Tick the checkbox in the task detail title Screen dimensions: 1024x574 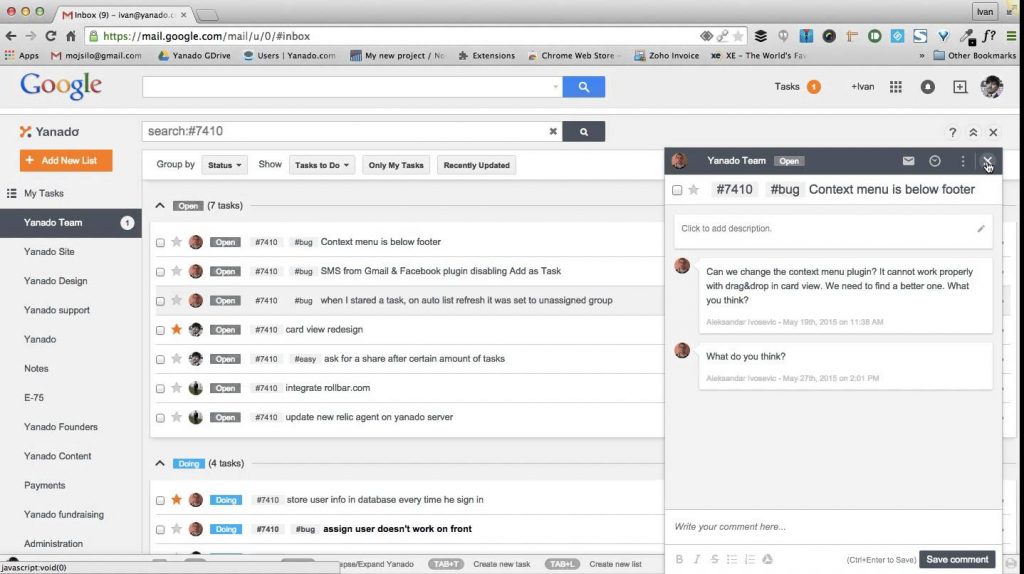click(x=677, y=190)
